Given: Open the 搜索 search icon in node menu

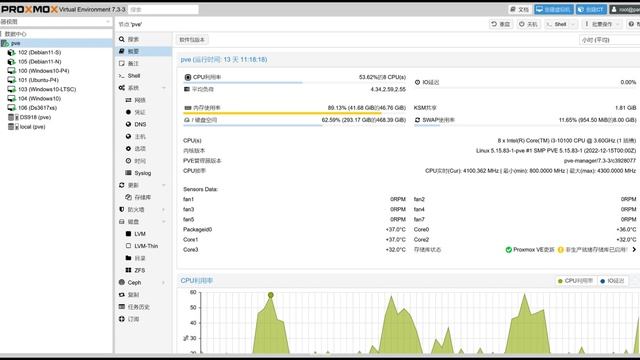Looking at the screenshot, I should pyautogui.click(x=122, y=39).
